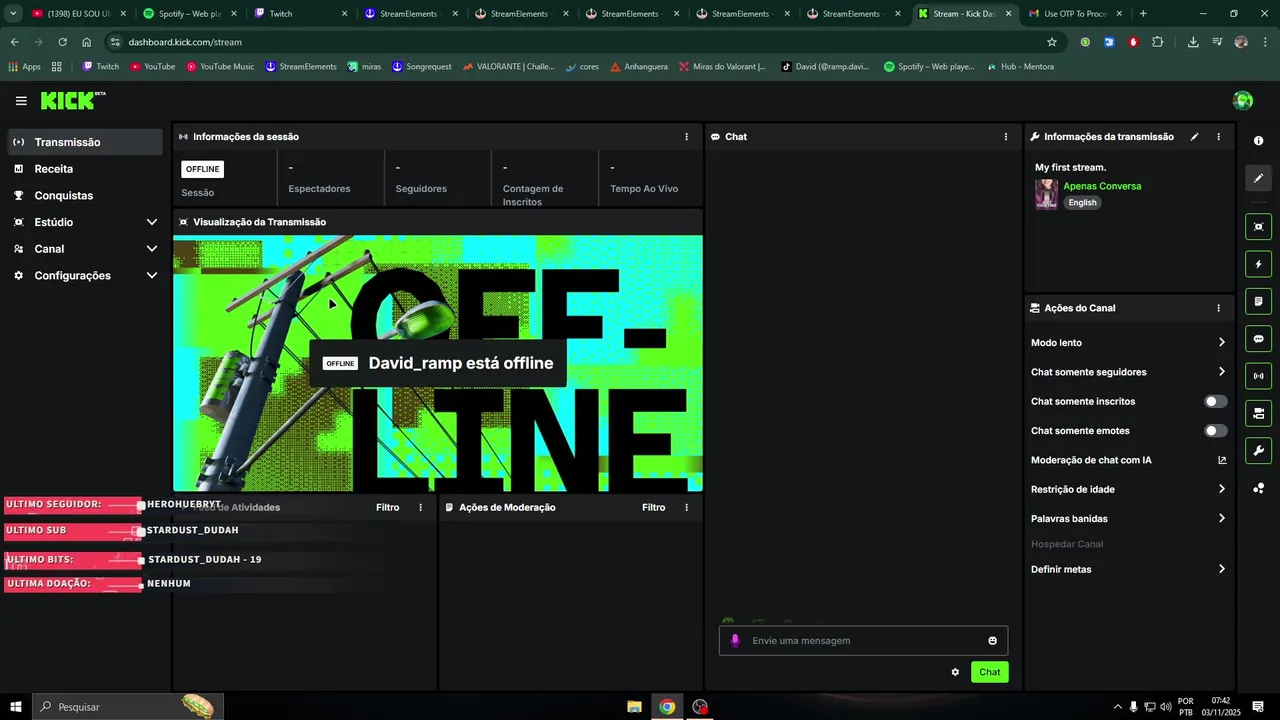Viewport: 1280px width, 720px height.
Task: Click the English language tag
Action: coord(1082,203)
